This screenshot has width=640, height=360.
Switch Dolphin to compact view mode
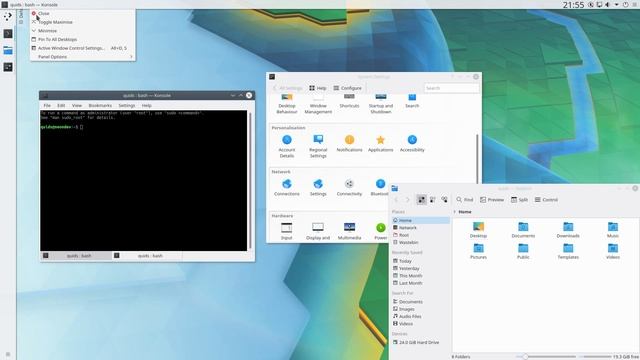click(433, 200)
